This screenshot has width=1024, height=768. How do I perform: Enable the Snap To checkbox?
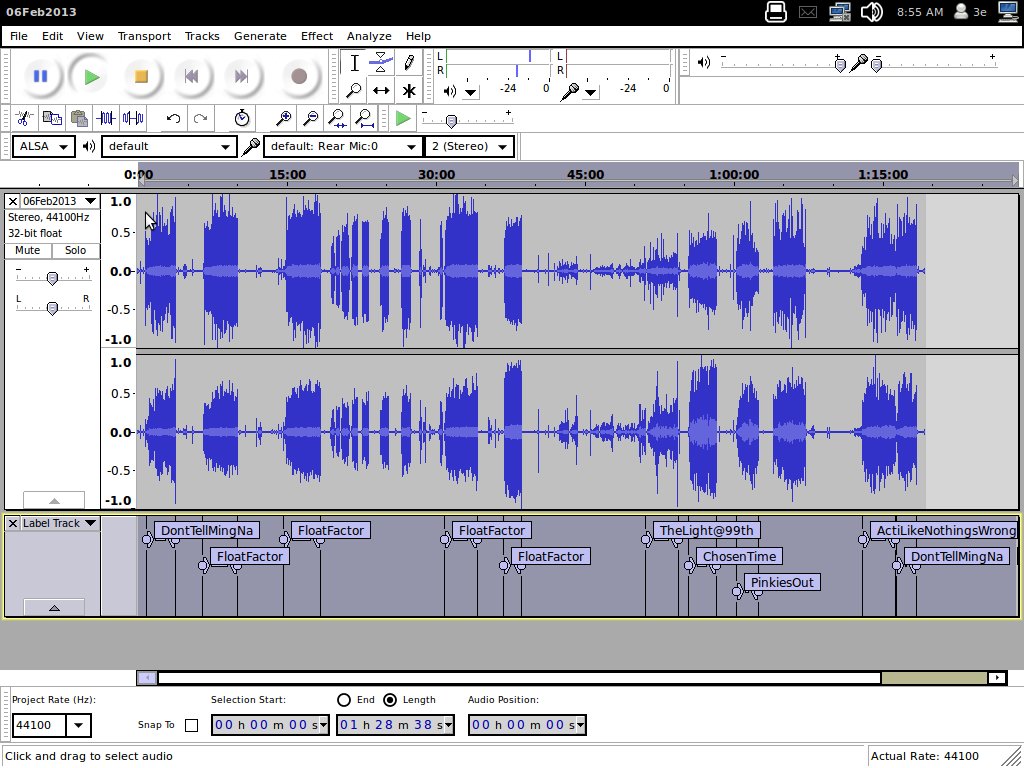pos(192,725)
